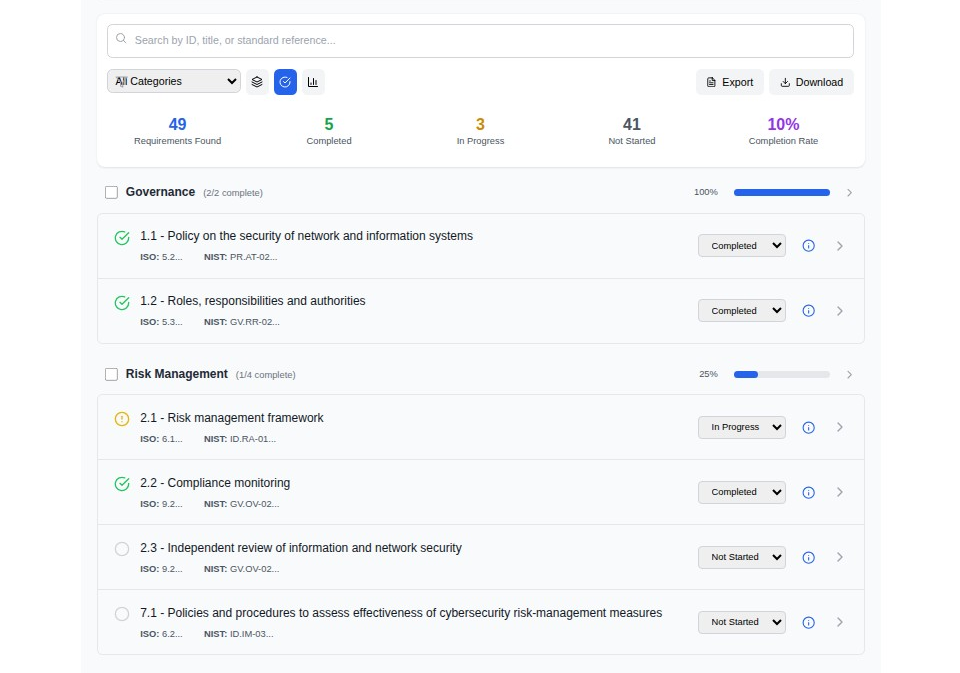The image size is (960, 673).
Task: Click the layers stack view icon
Action: [257, 82]
